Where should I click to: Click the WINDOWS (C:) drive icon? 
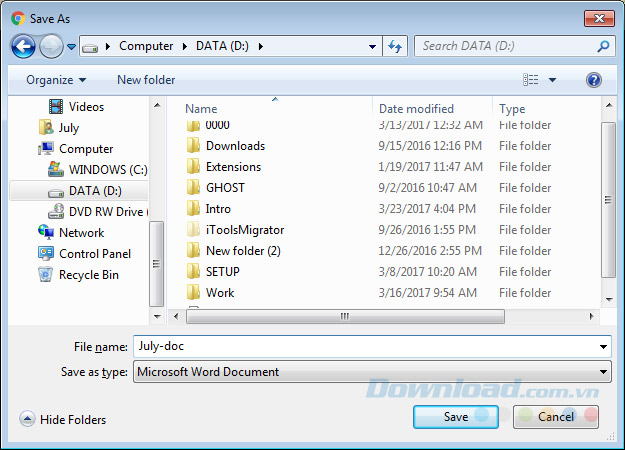click(x=56, y=169)
